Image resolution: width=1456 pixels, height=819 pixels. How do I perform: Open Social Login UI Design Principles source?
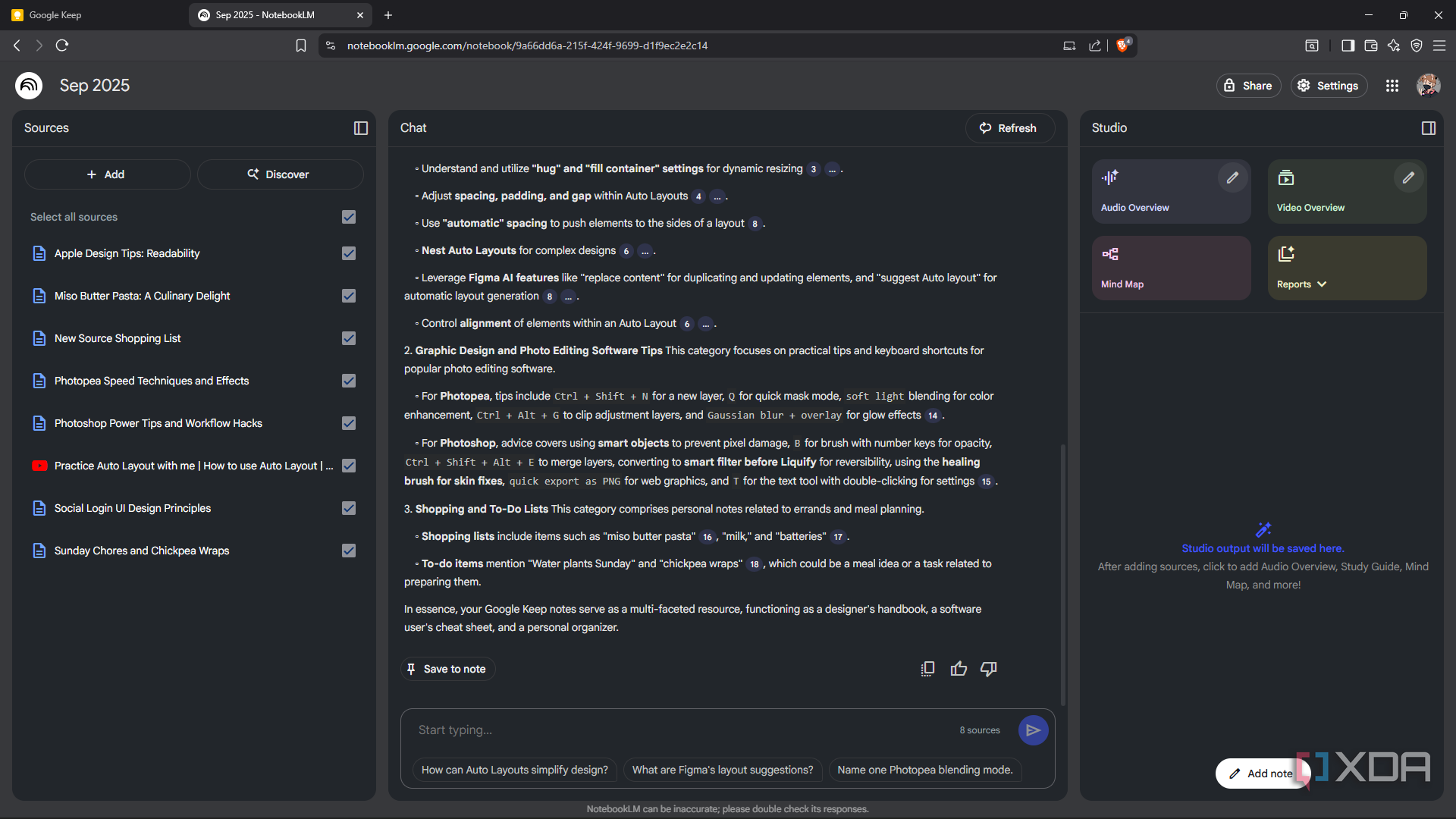tap(132, 508)
